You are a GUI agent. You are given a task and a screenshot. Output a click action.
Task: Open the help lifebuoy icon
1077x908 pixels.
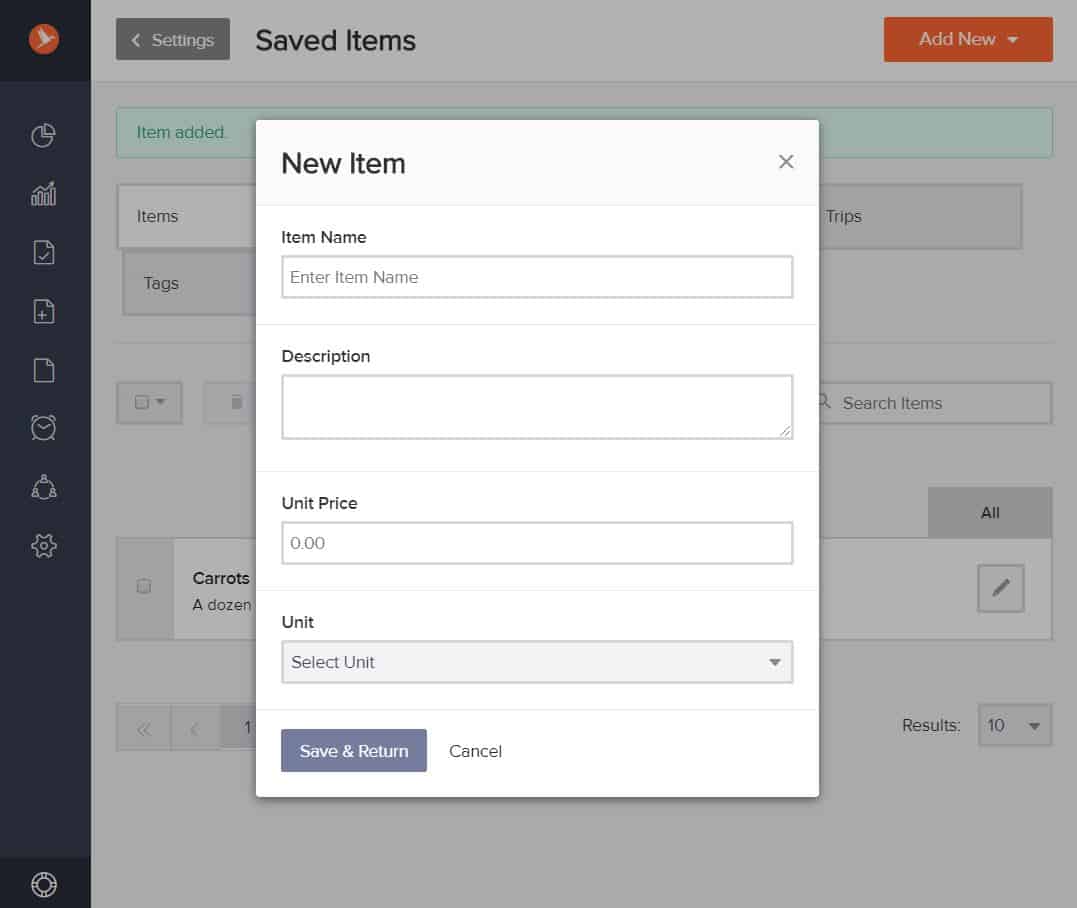point(44,885)
